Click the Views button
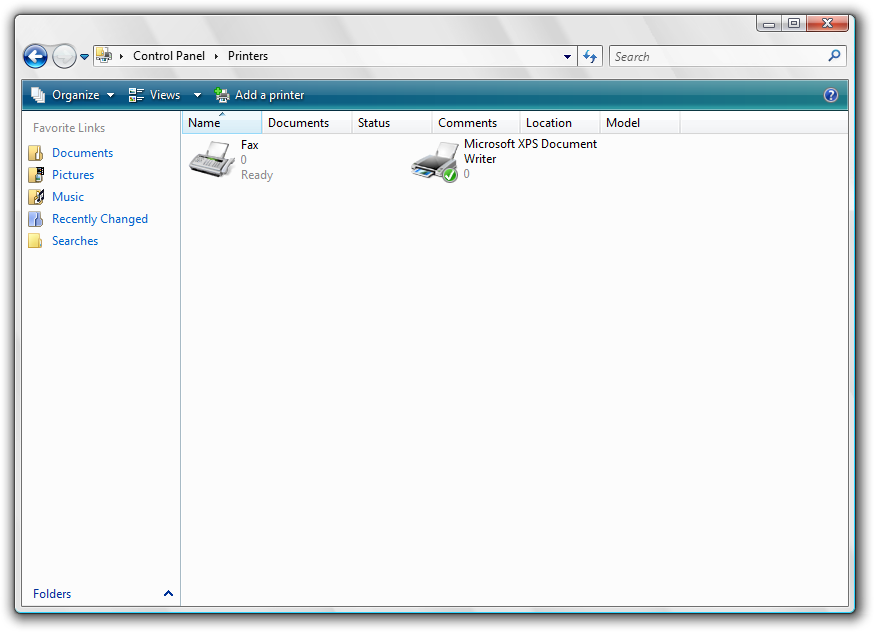The height and width of the screenshot is (632, 874). 154,95
